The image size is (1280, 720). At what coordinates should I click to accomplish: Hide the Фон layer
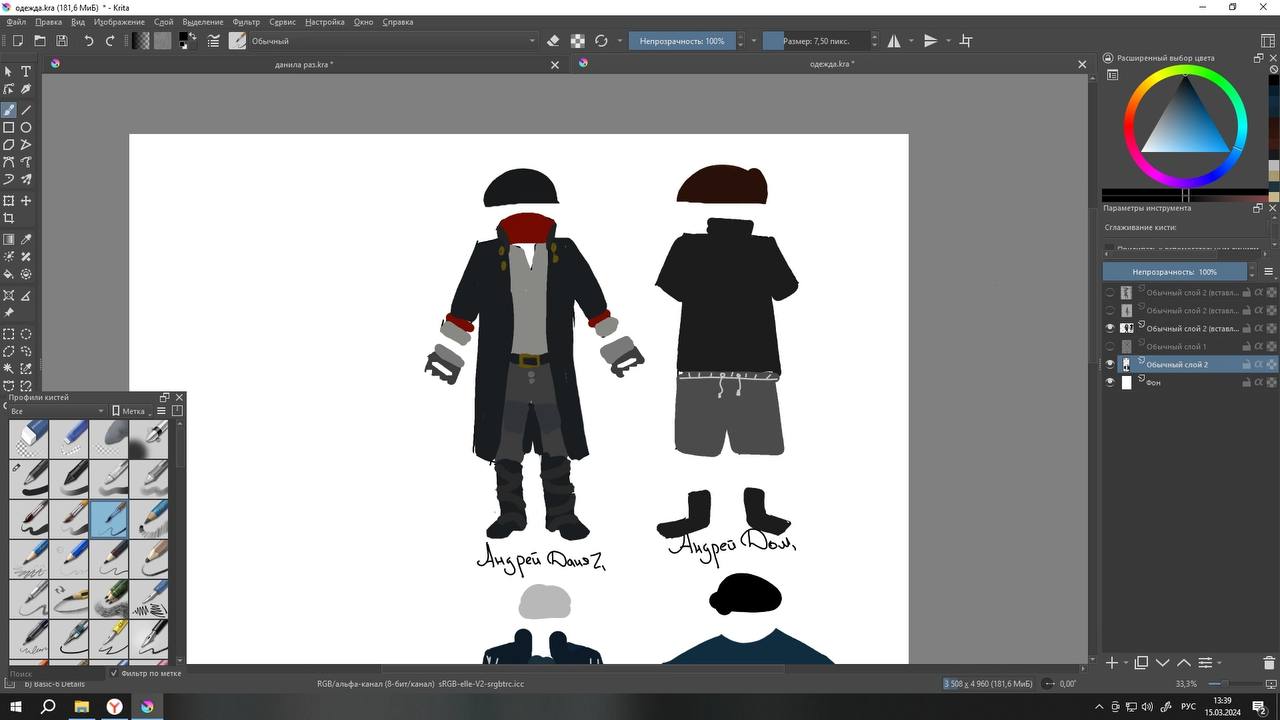pyautogui.click(x=1109, y=383)
